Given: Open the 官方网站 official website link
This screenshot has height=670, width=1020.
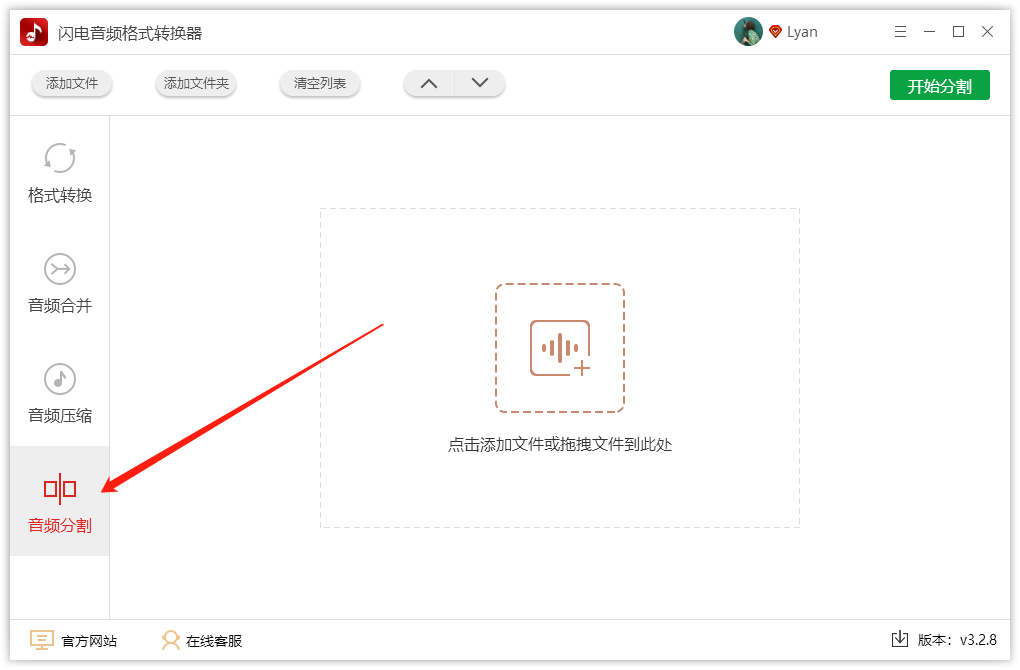Looking at the screenshot, I should [74, 641].
